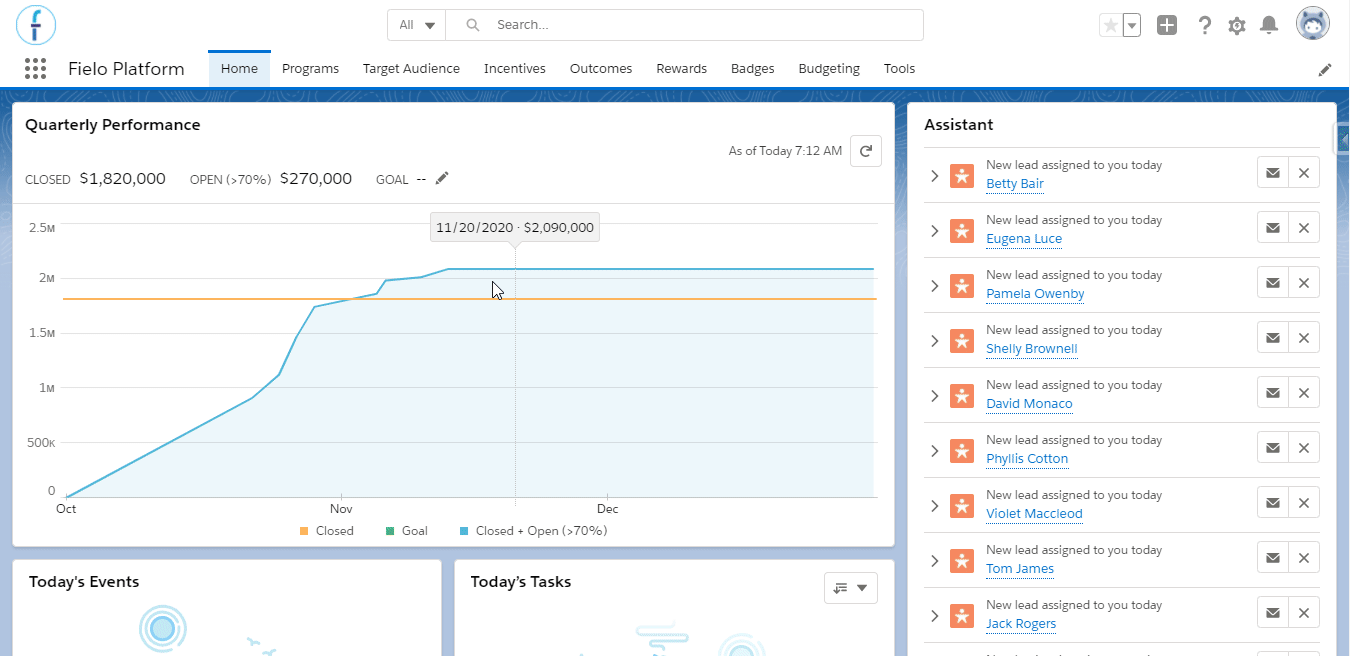Email lead Tom James
The height and width of the screenshot is (656, 1350).
[x=1273, y=558]
